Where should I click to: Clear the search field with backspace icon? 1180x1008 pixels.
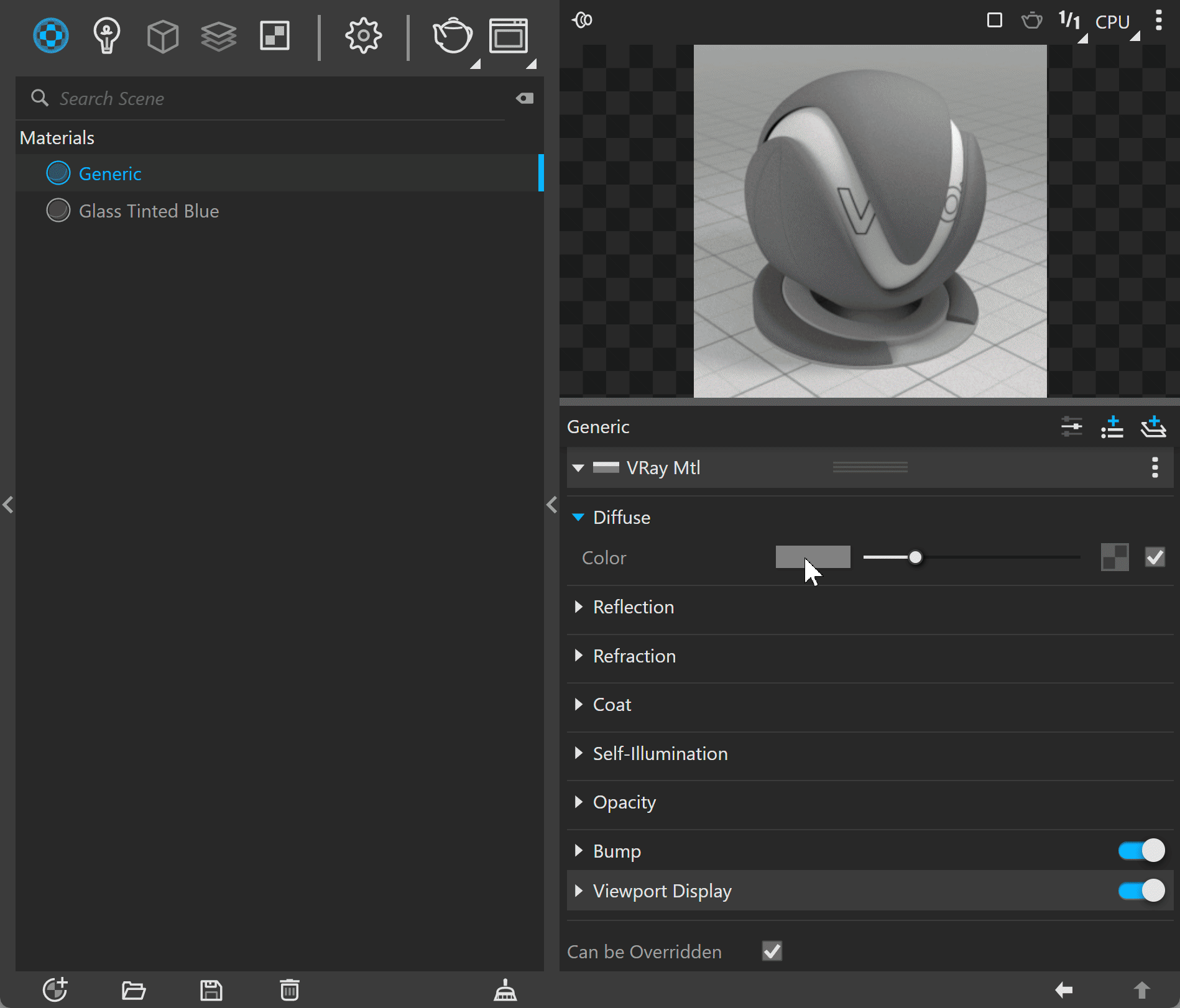[524, 98]
